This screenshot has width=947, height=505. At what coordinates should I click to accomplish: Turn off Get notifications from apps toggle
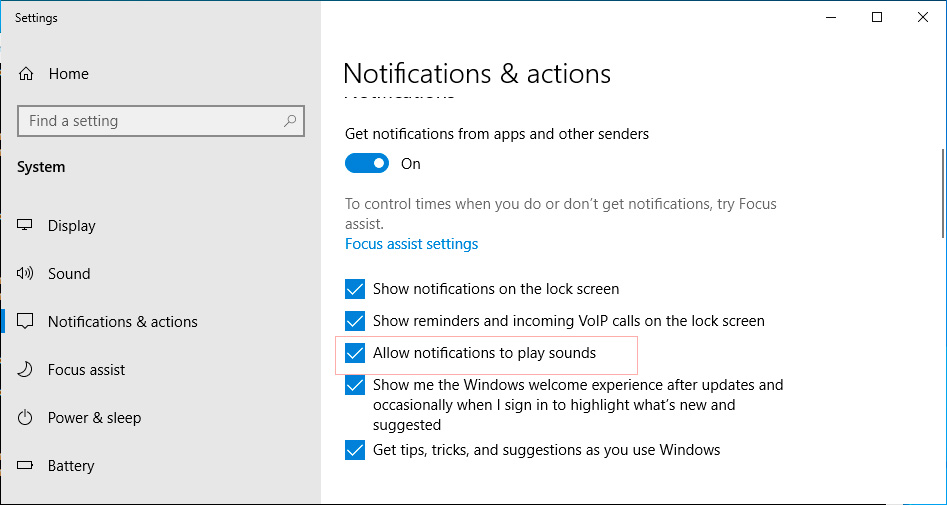point(367,163)
